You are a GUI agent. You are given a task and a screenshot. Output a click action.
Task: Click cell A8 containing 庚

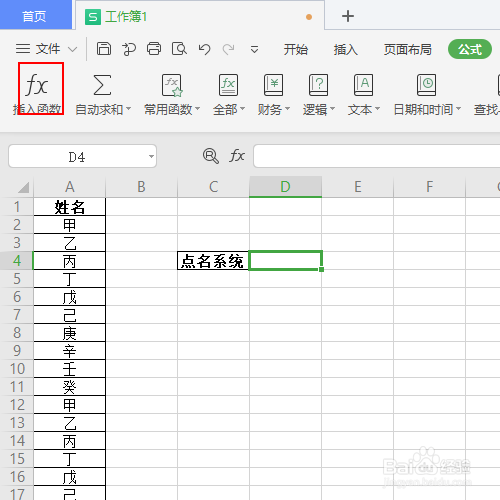(69, 332)
